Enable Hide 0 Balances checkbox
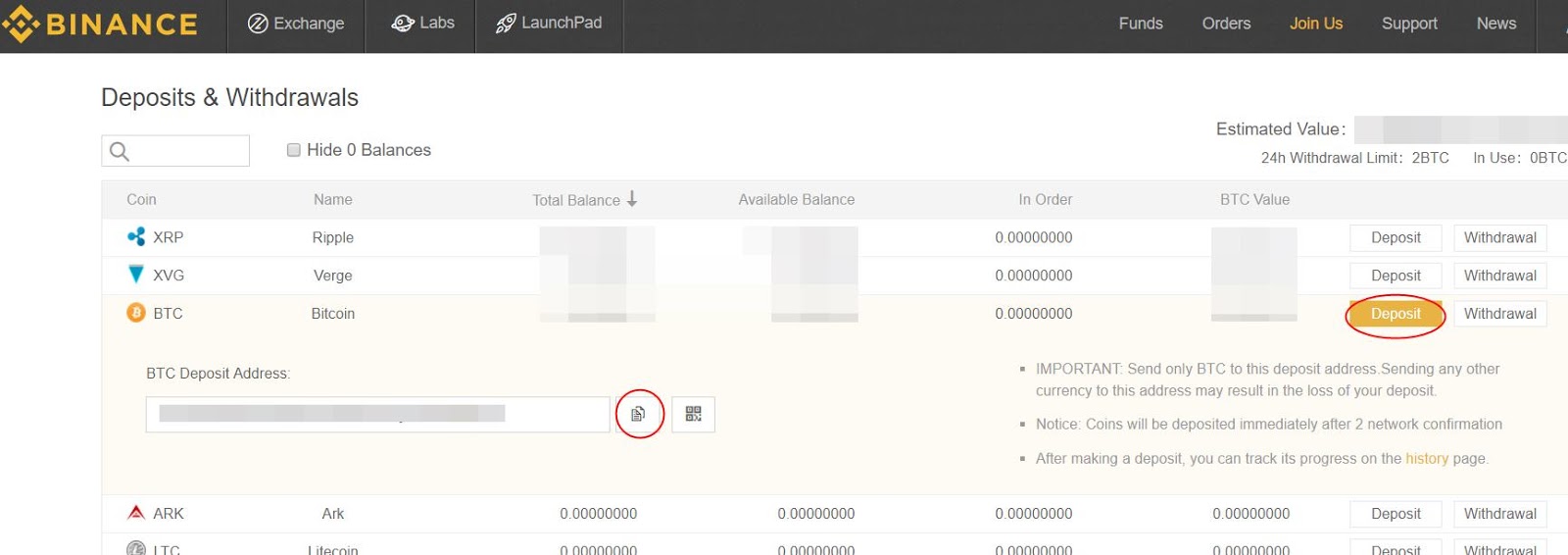1568x555 pixels. (293, 150)
